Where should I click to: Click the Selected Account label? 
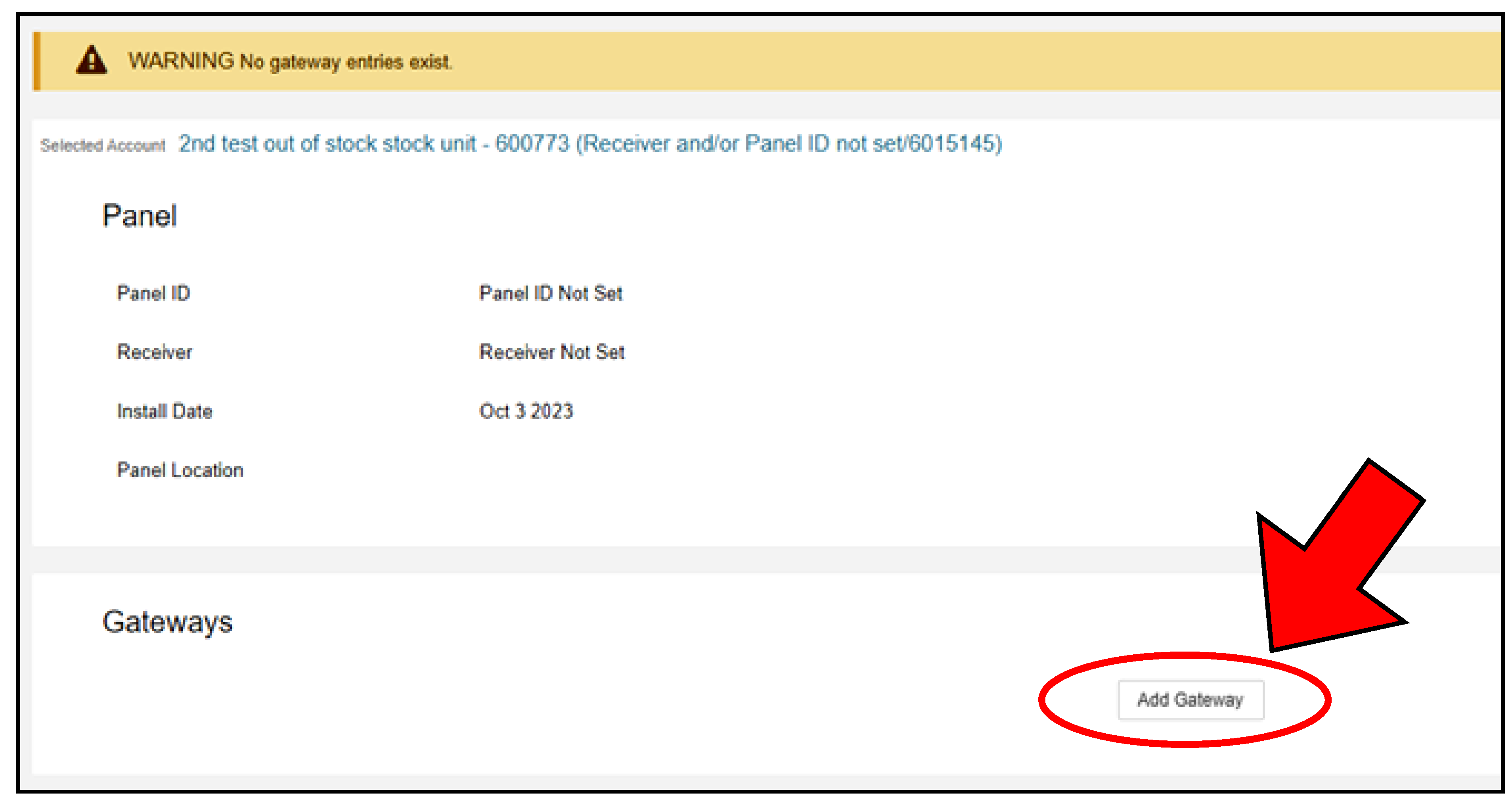[103, 145]
